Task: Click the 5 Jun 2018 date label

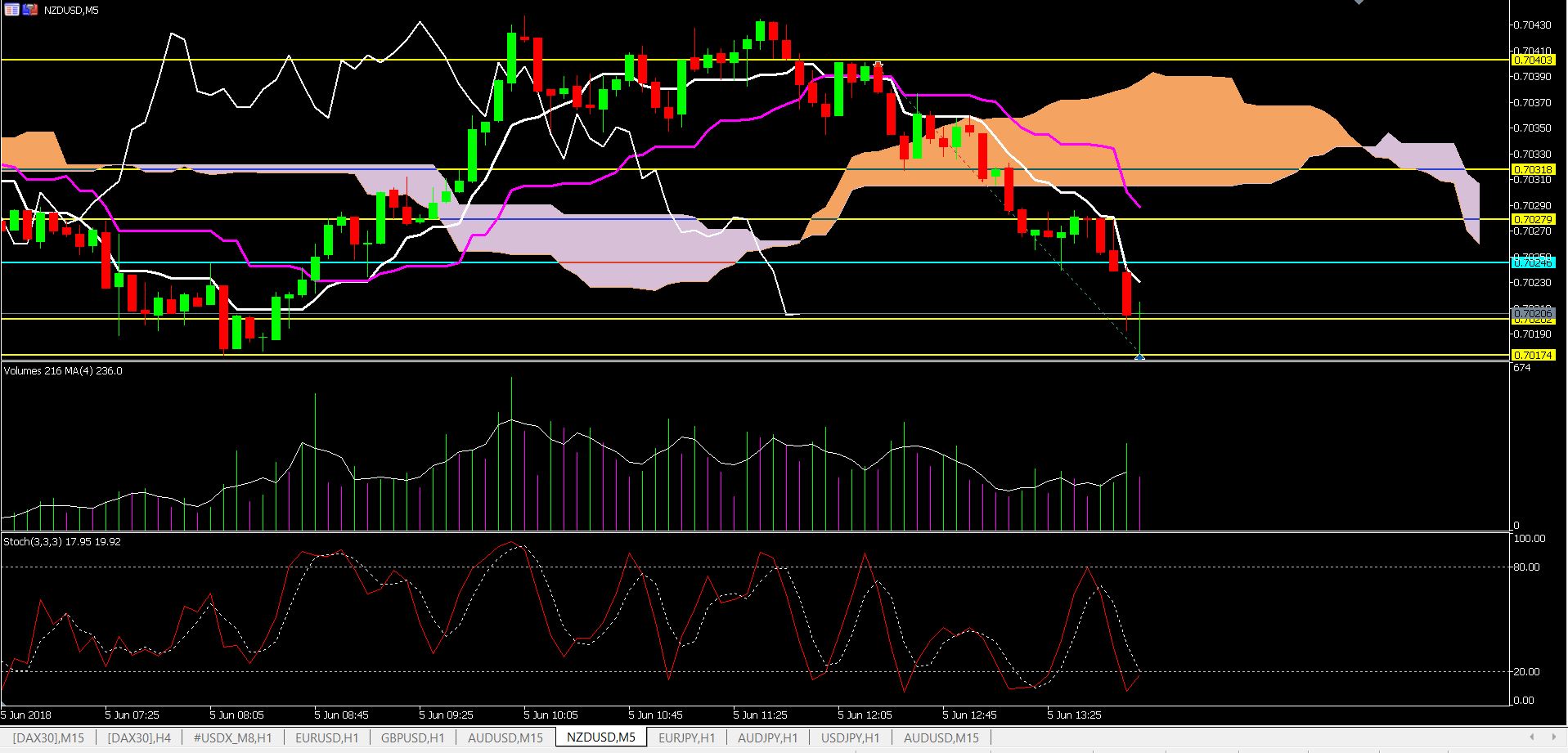Action: point(26,715)
